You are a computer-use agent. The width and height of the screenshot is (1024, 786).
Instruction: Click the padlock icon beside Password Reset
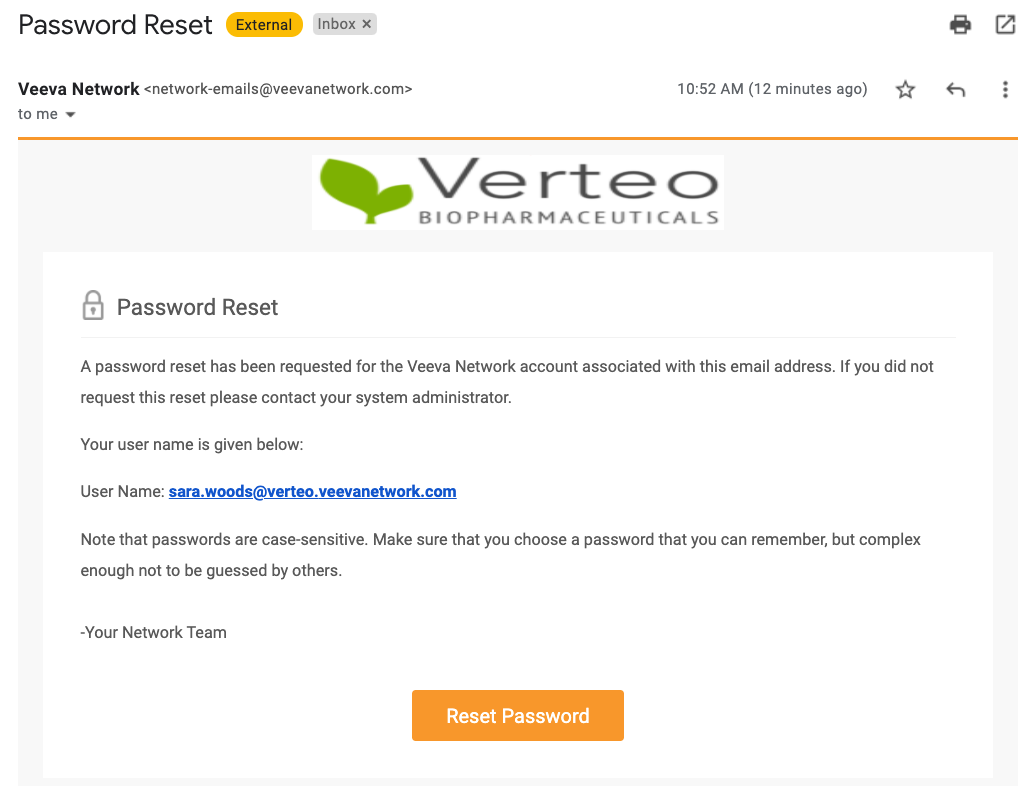(93, 306)
